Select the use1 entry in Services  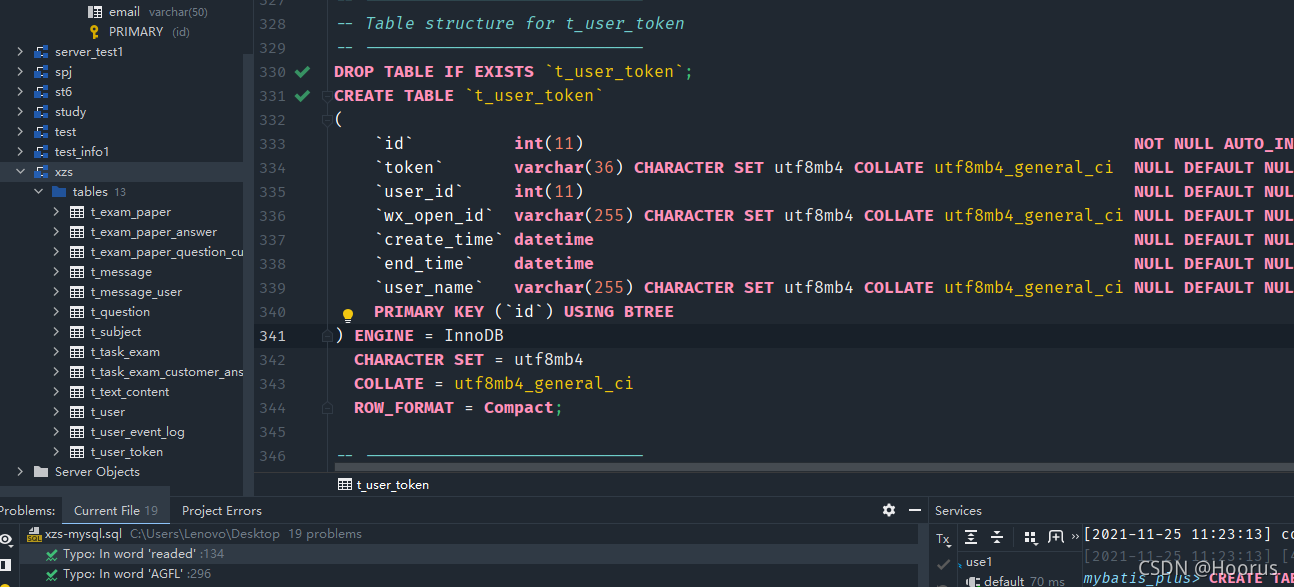979,562
